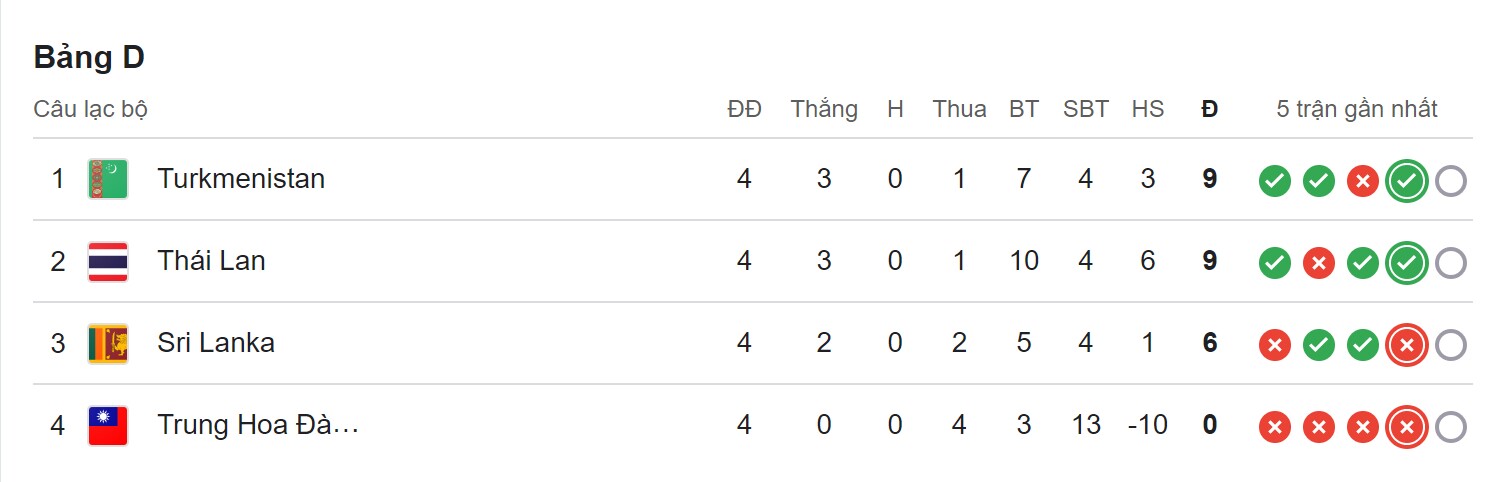The width and height of the screenshot is (1498, 482).
Task: Select the truncated Trung Hoa Đà… team name
Action: point(258,425)
